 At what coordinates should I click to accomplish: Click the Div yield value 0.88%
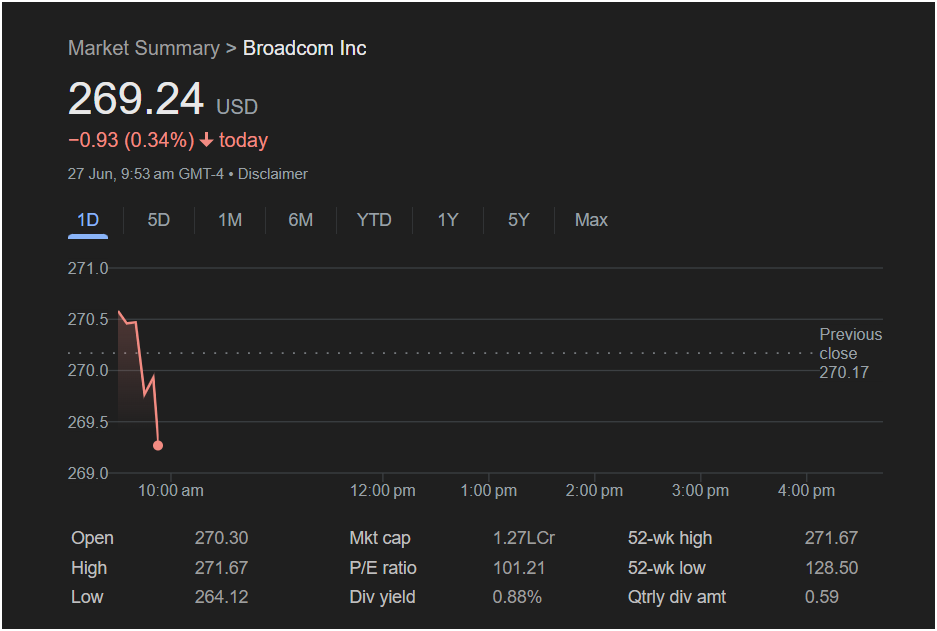point(517,597)
